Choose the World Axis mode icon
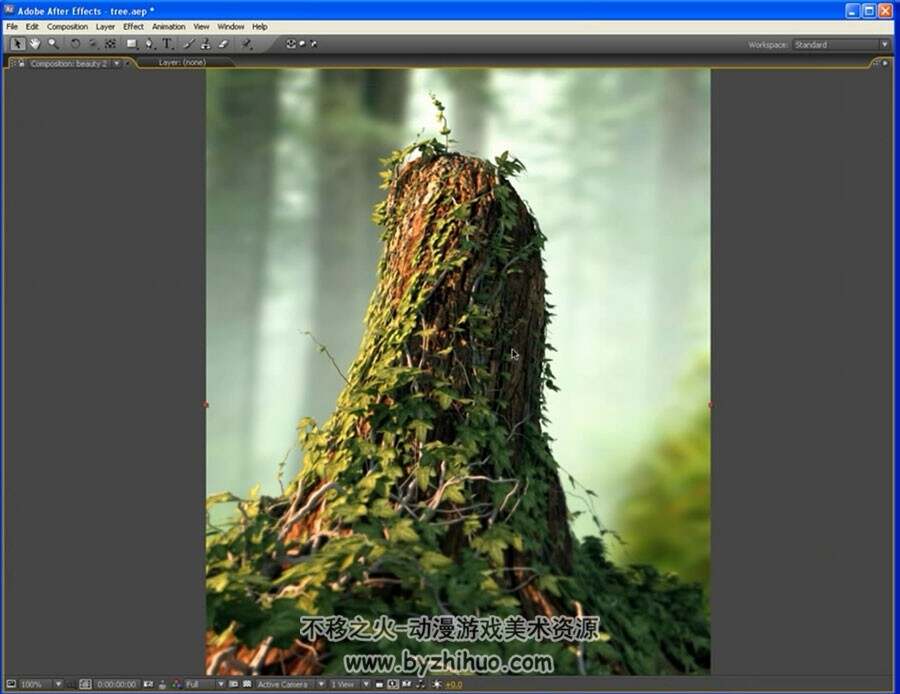This screenshot has width=900, height=694. [x=302, y=44]
